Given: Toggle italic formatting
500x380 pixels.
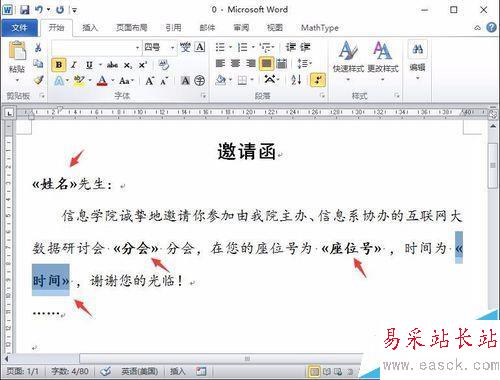Looking at the screenshot, I should [x=74, y=65].
